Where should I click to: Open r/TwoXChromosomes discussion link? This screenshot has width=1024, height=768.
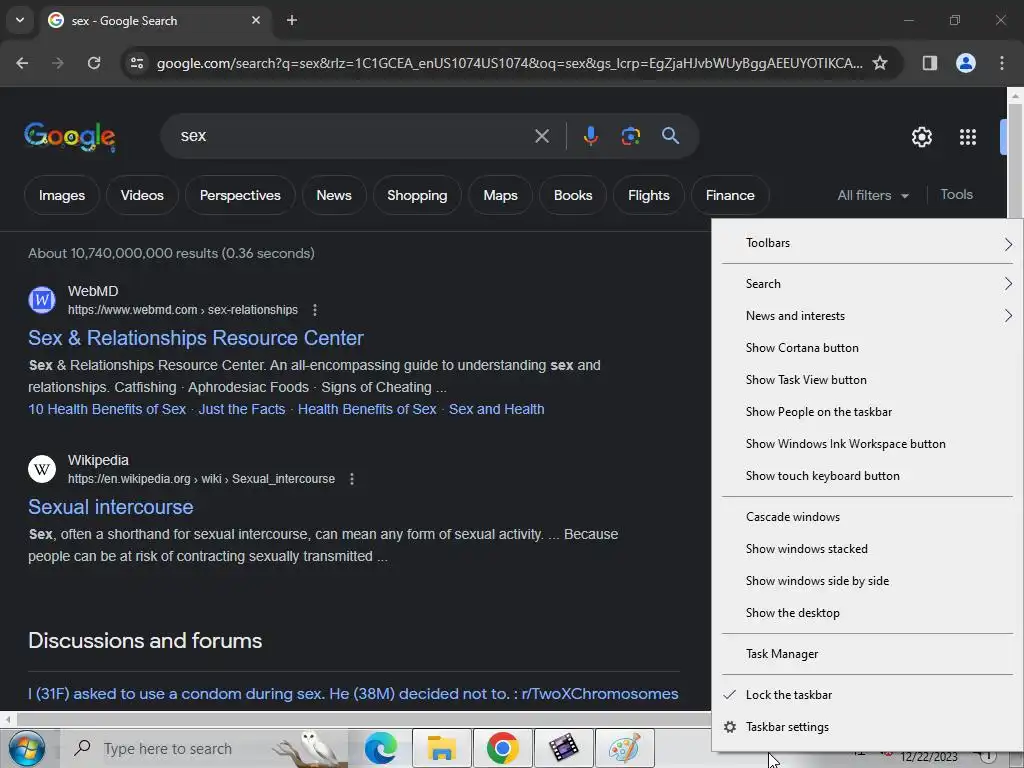pyautogui.click(x=353, y=694)
